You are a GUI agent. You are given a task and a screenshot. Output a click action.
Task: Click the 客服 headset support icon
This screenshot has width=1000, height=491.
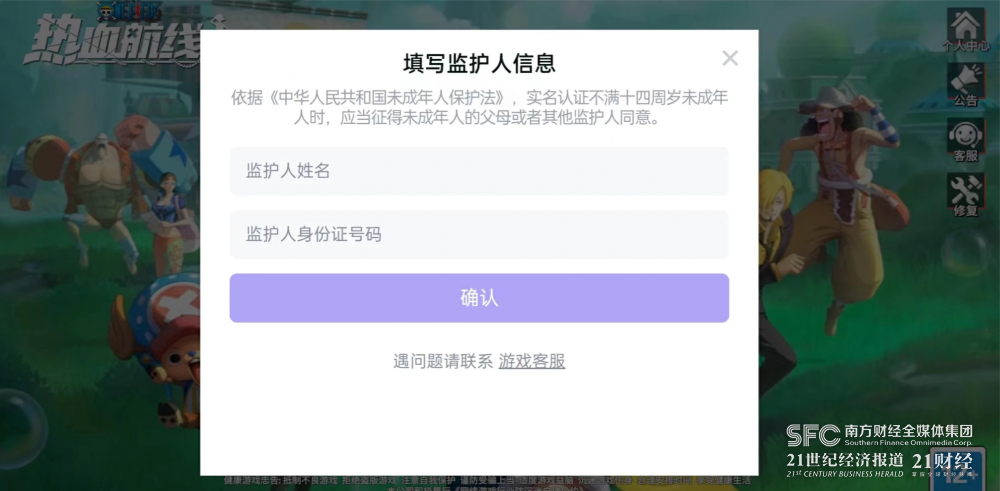pyautogui.click(x=965, y=140)
